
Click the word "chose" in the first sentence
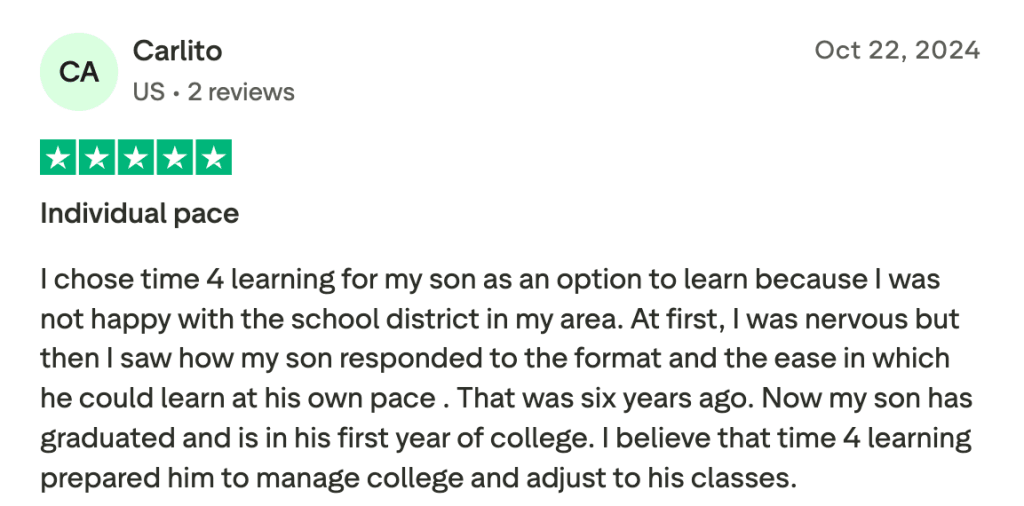click(92, 278)
